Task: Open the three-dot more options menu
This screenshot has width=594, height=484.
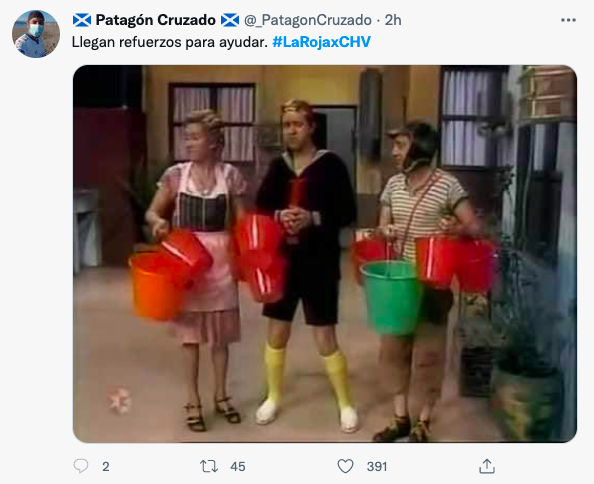Action: point(568,20)
